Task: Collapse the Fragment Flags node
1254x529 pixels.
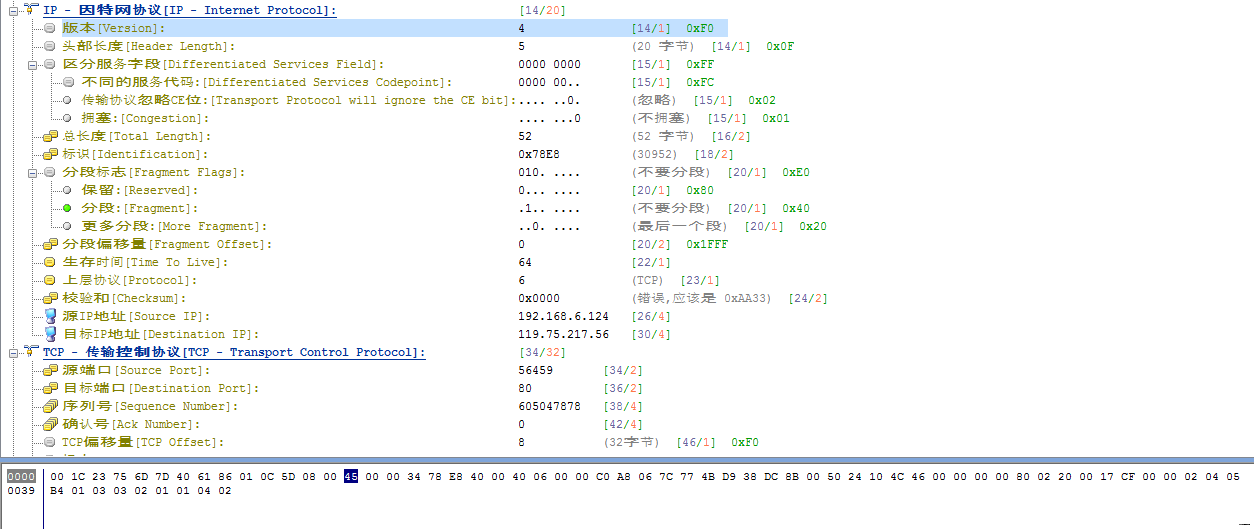Action: [33, 172]
